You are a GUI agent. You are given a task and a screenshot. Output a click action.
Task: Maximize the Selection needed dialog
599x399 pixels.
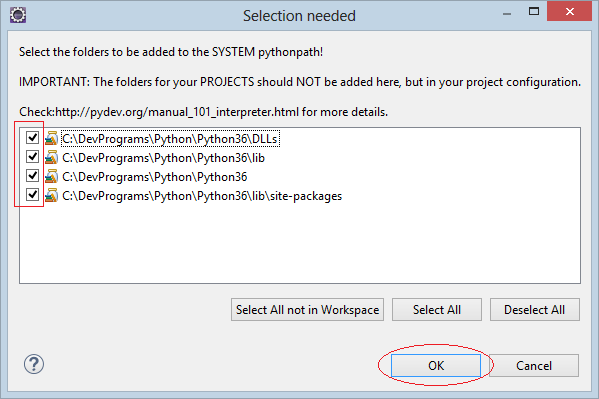point(534,11)
